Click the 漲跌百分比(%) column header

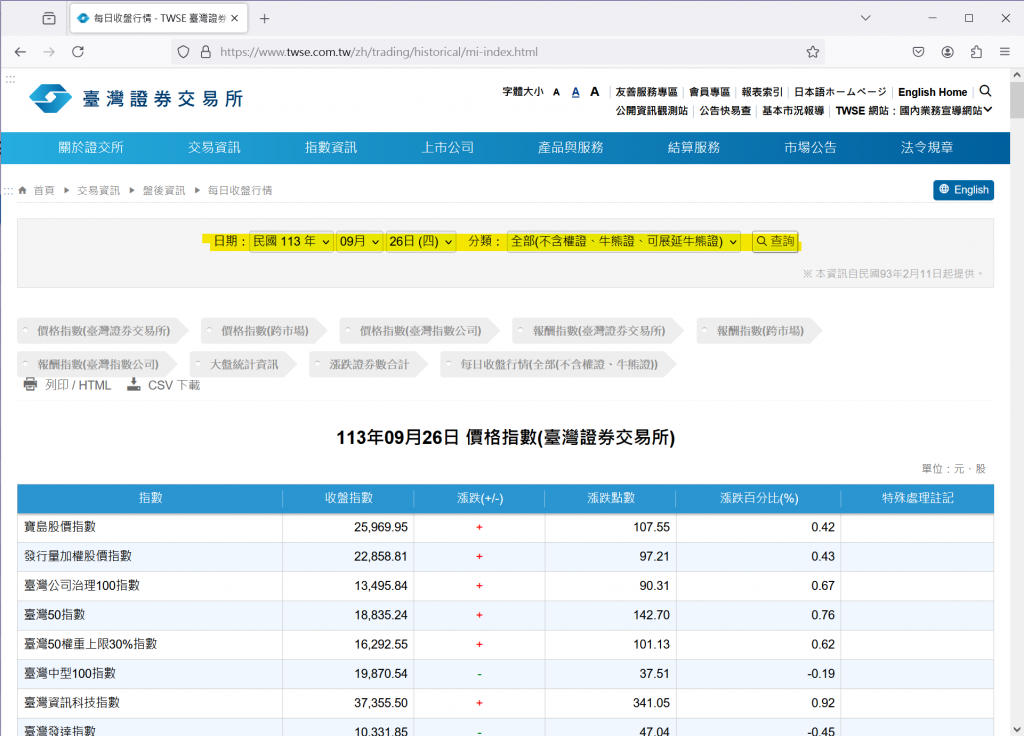(x=759, y=498)
